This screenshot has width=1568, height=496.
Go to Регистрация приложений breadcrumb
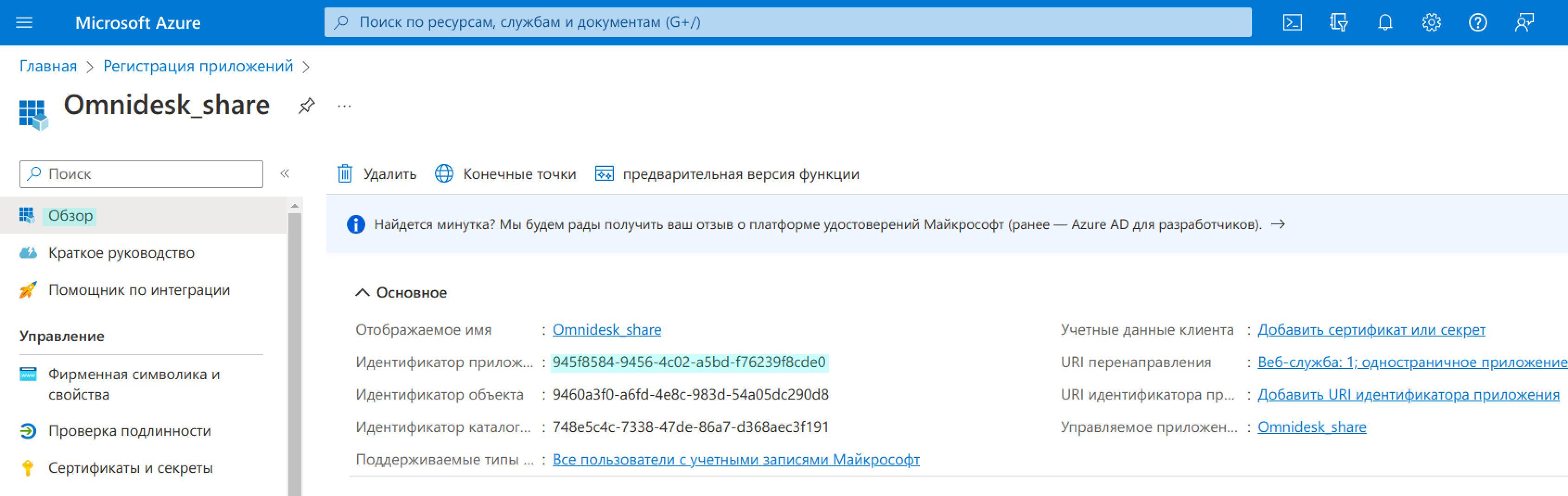pyautogui.click(x=198, y=66)
